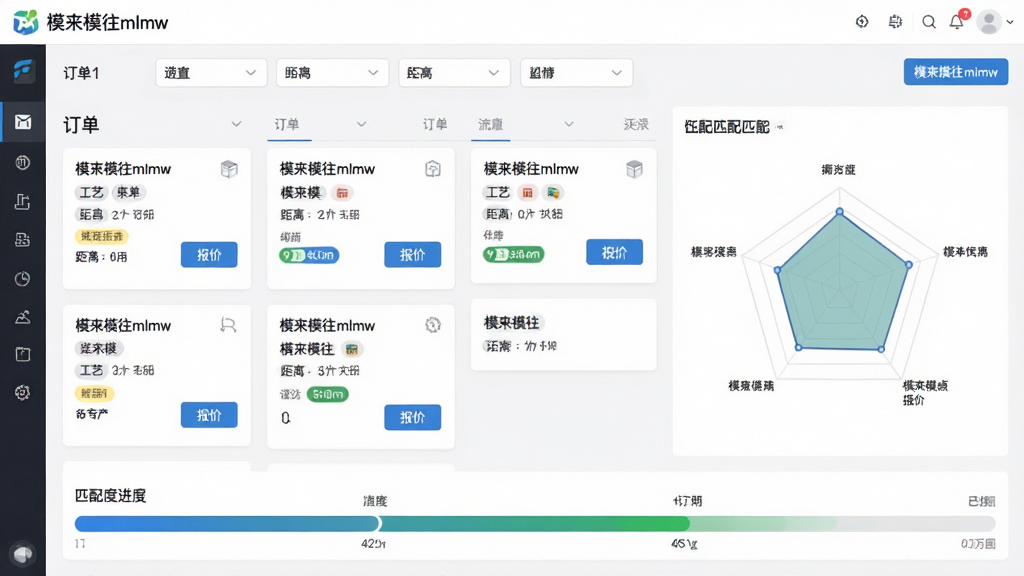Image resolution: width=1024 pixels, height=576 pixels.
Task: Open the square box icon above the sidebar gear
Action: pyautogui.click(x=23, y=355)
